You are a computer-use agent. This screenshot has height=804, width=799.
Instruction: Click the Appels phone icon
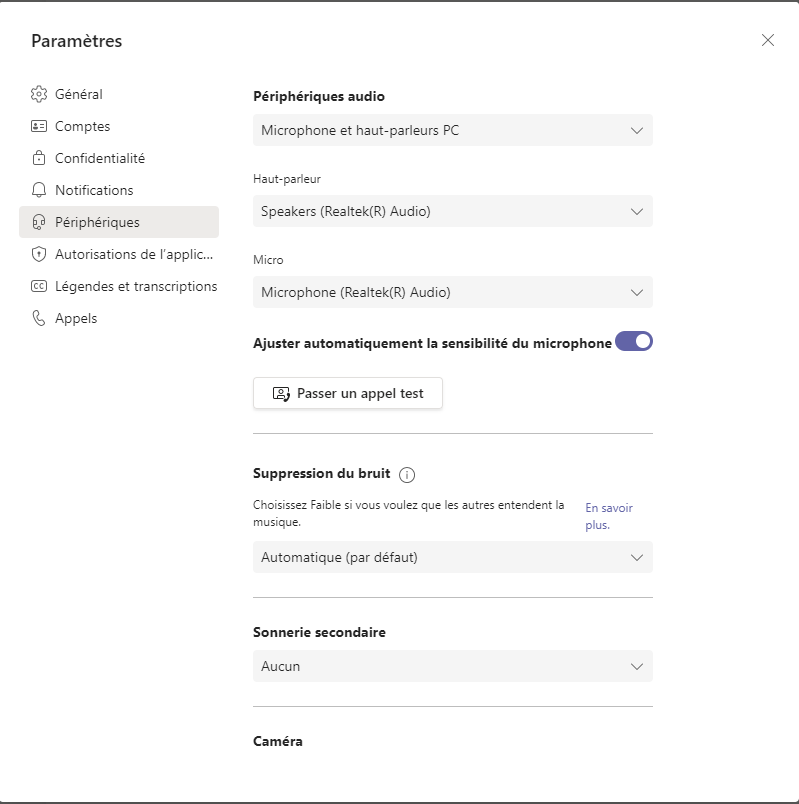(x=39, y=318)
